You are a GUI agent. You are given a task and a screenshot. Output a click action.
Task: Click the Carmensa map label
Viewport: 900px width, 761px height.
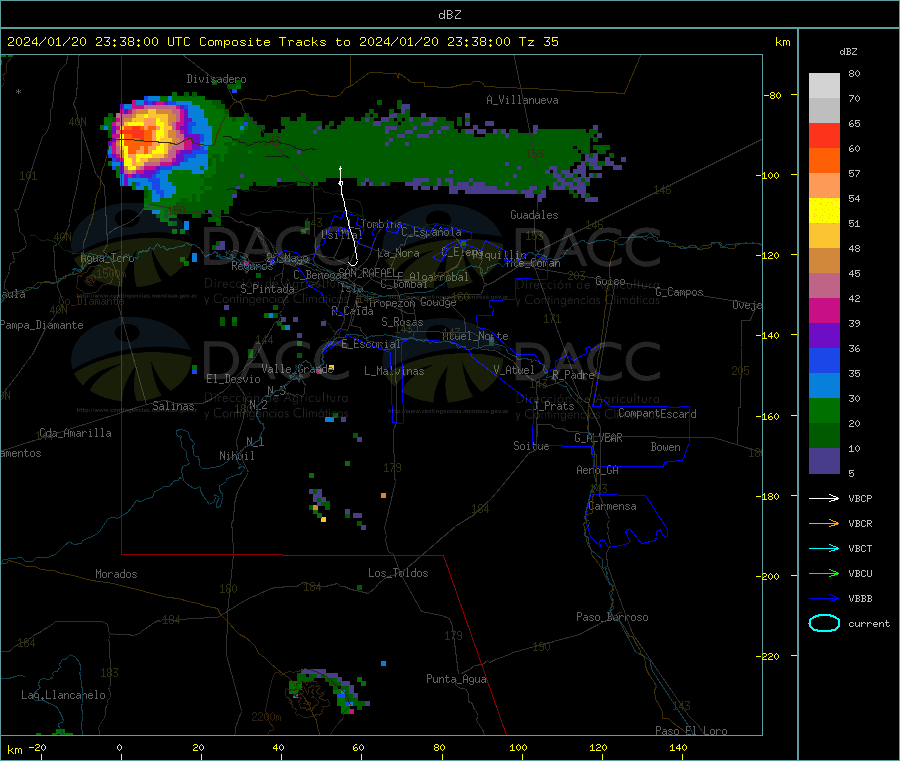pos(612,506)
